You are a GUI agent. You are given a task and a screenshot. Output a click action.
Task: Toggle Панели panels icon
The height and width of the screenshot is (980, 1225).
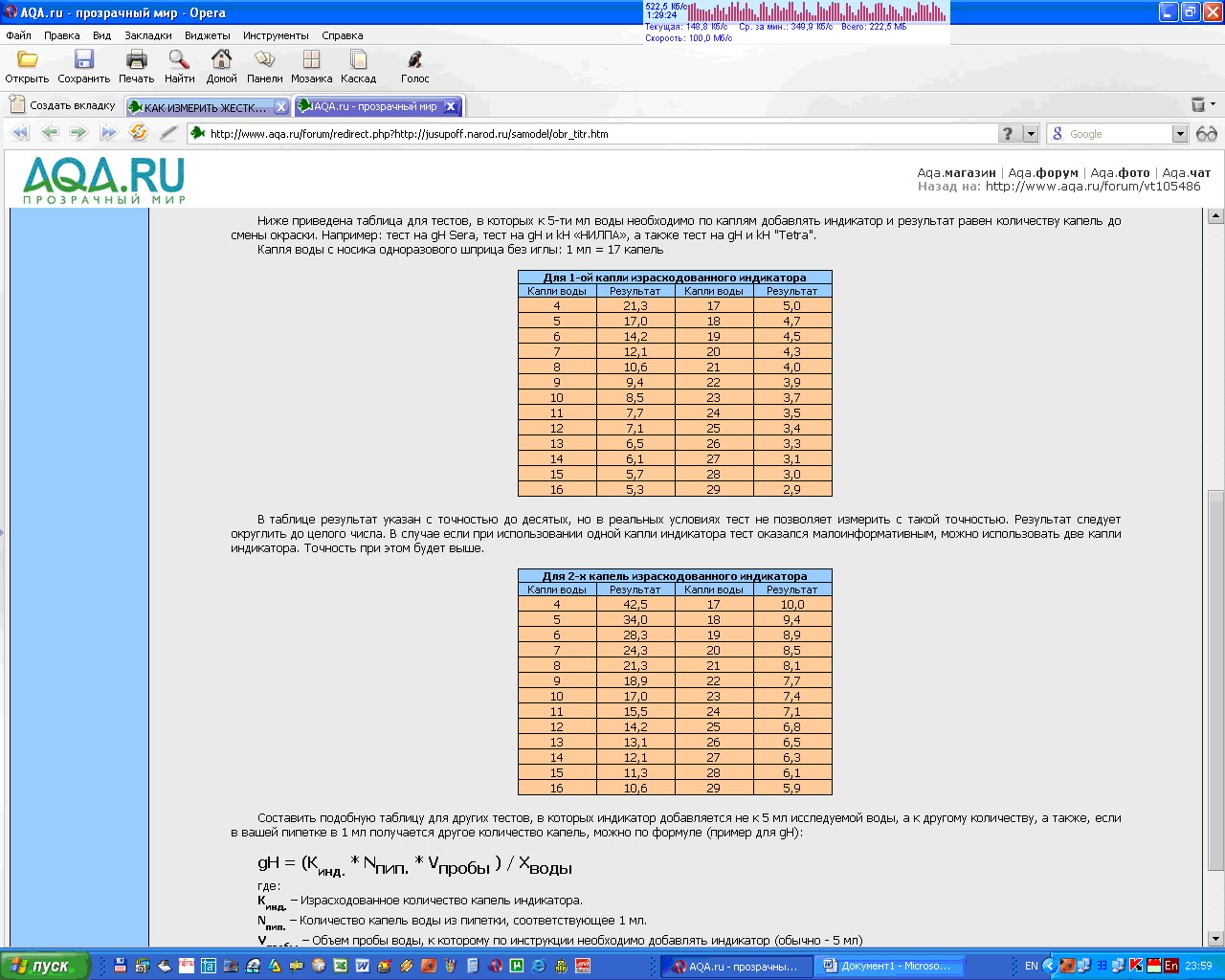pos(264,60)
